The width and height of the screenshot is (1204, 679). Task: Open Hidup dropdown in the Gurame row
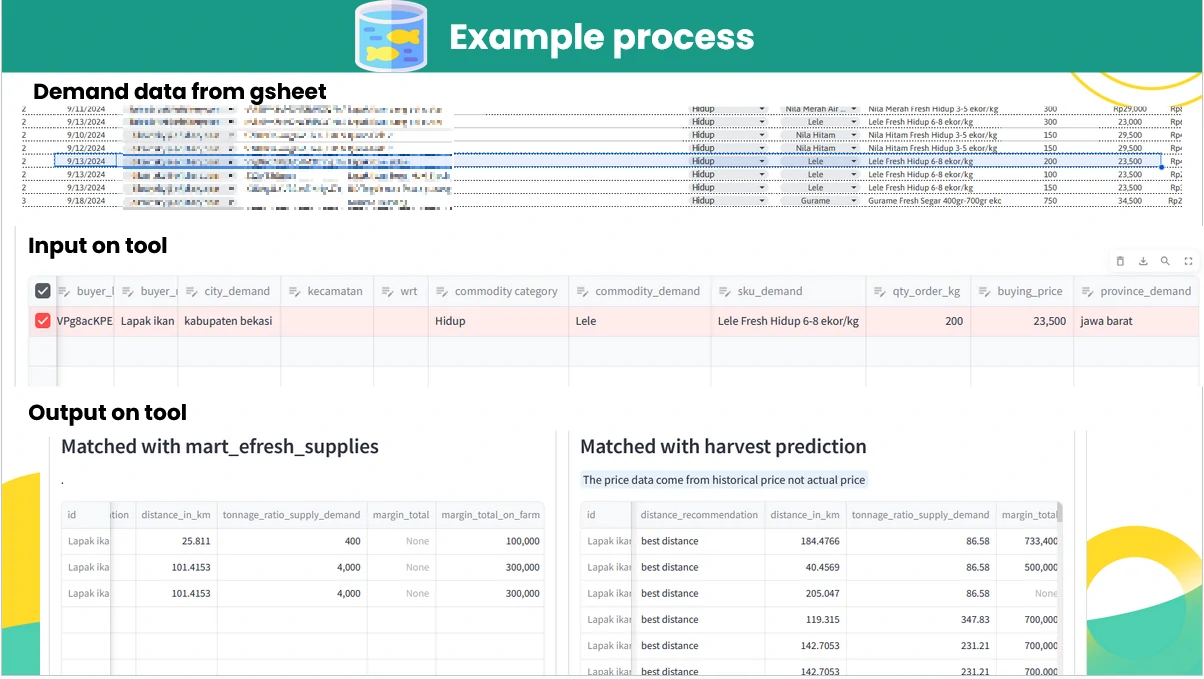coord(762,200)
